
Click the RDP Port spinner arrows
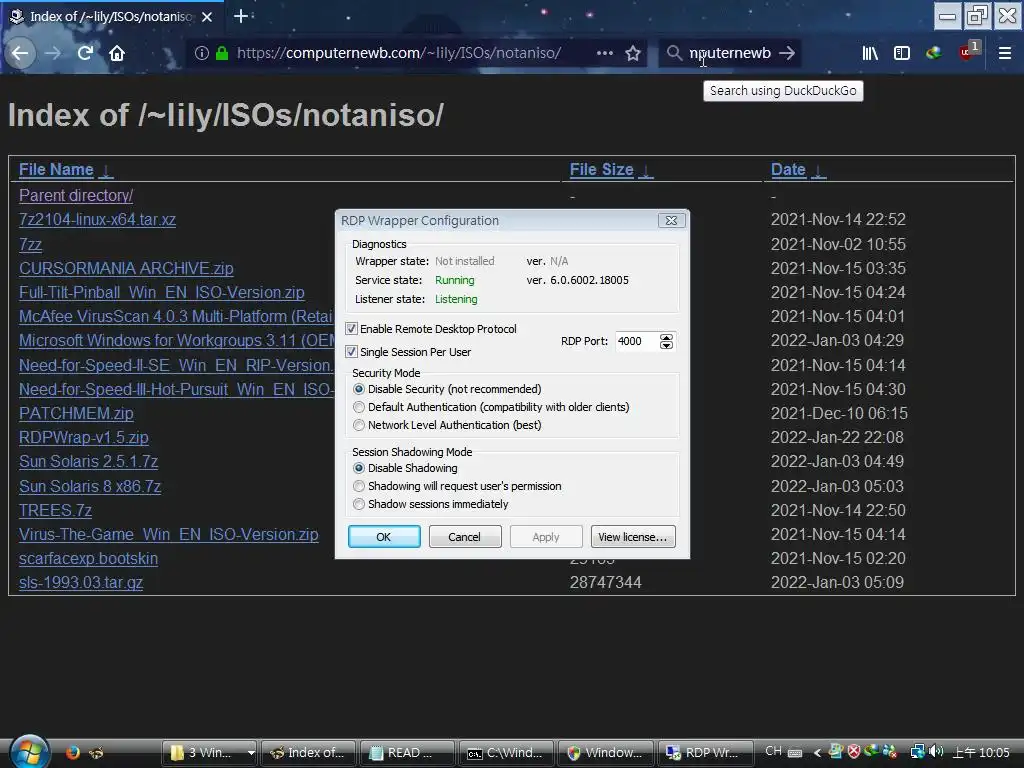pos(666,341)
